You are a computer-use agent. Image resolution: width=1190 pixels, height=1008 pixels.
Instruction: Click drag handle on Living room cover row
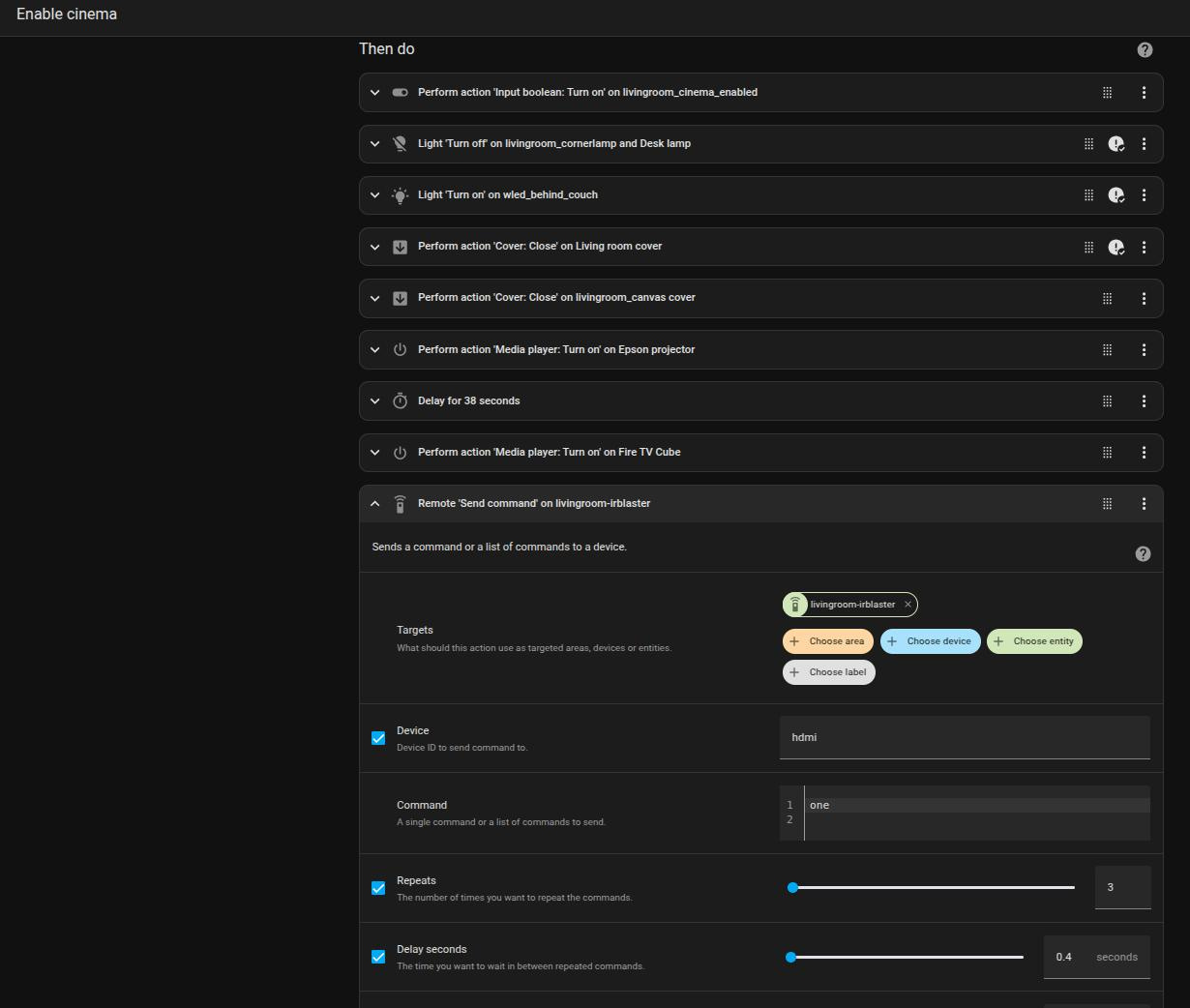pos(1088,247)
